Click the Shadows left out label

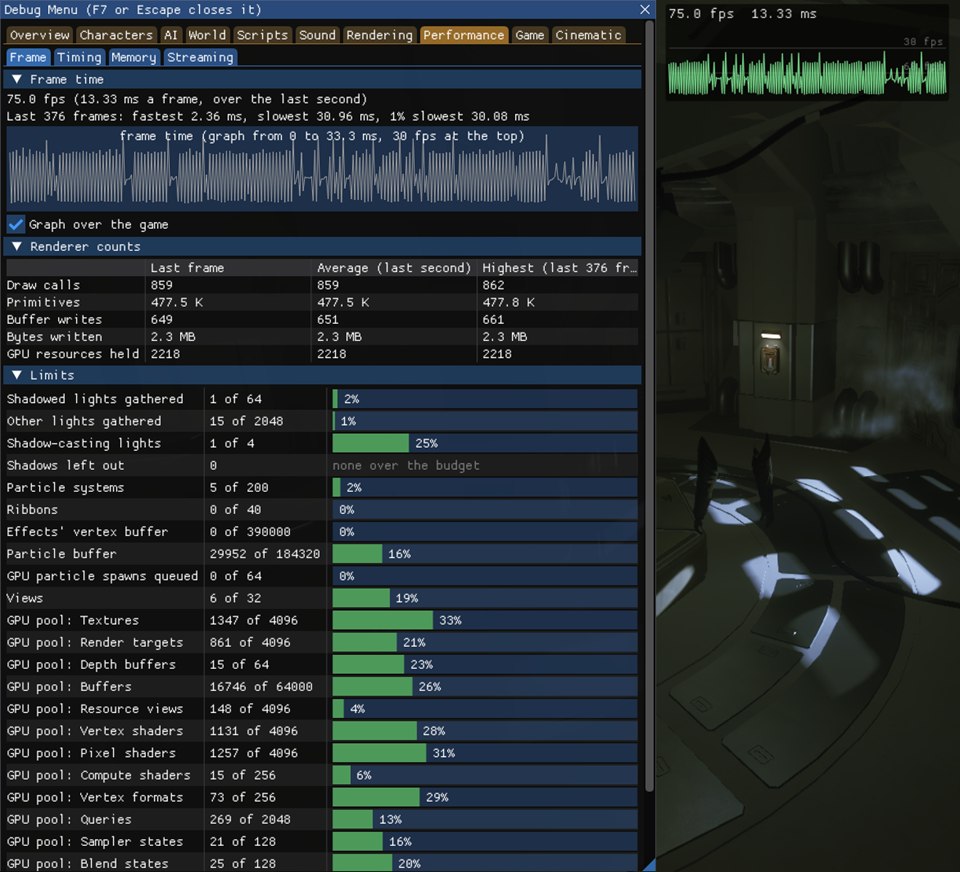pos(65,465)
